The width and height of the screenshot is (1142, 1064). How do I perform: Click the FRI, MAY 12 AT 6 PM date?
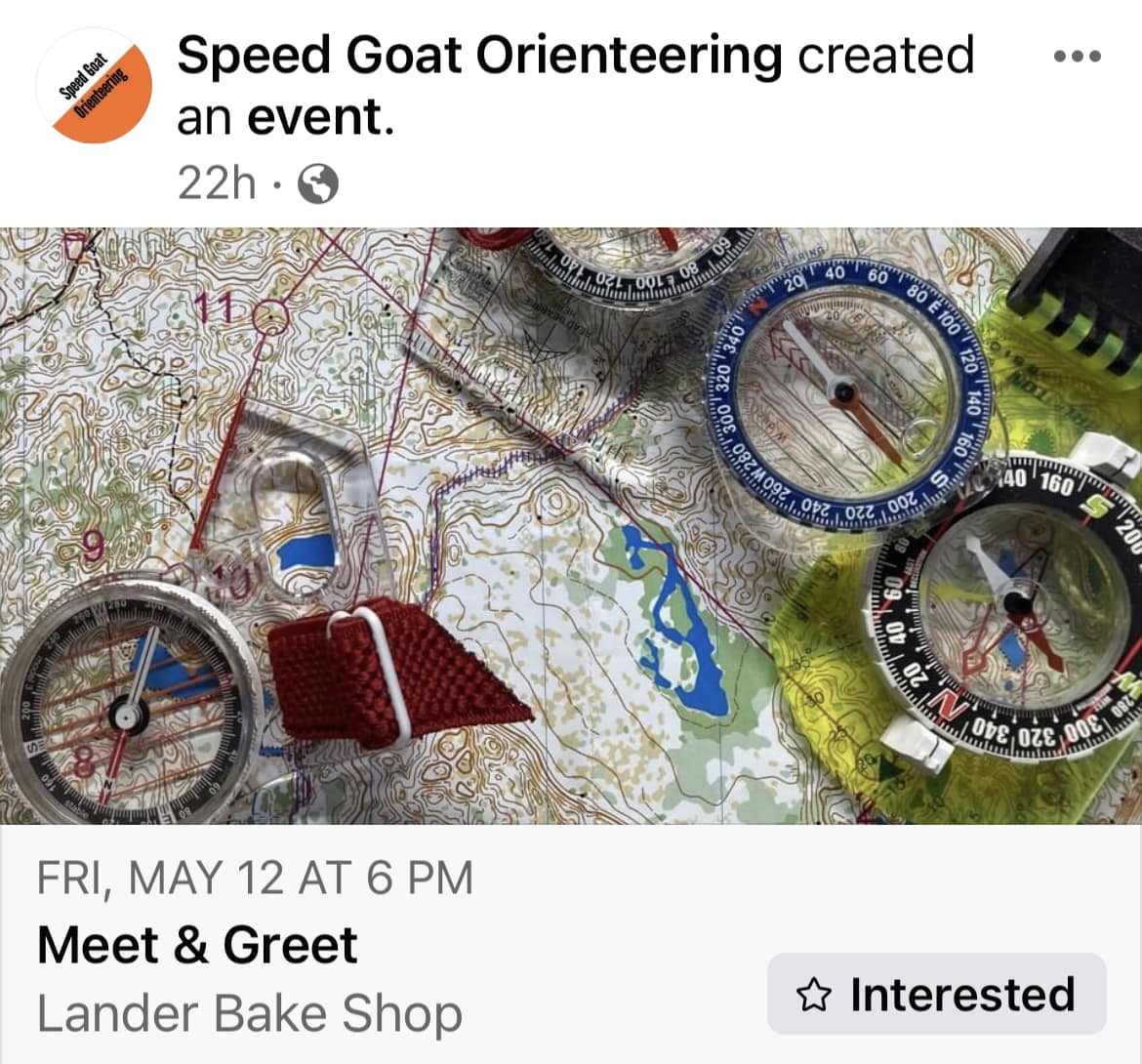(255, 878)
